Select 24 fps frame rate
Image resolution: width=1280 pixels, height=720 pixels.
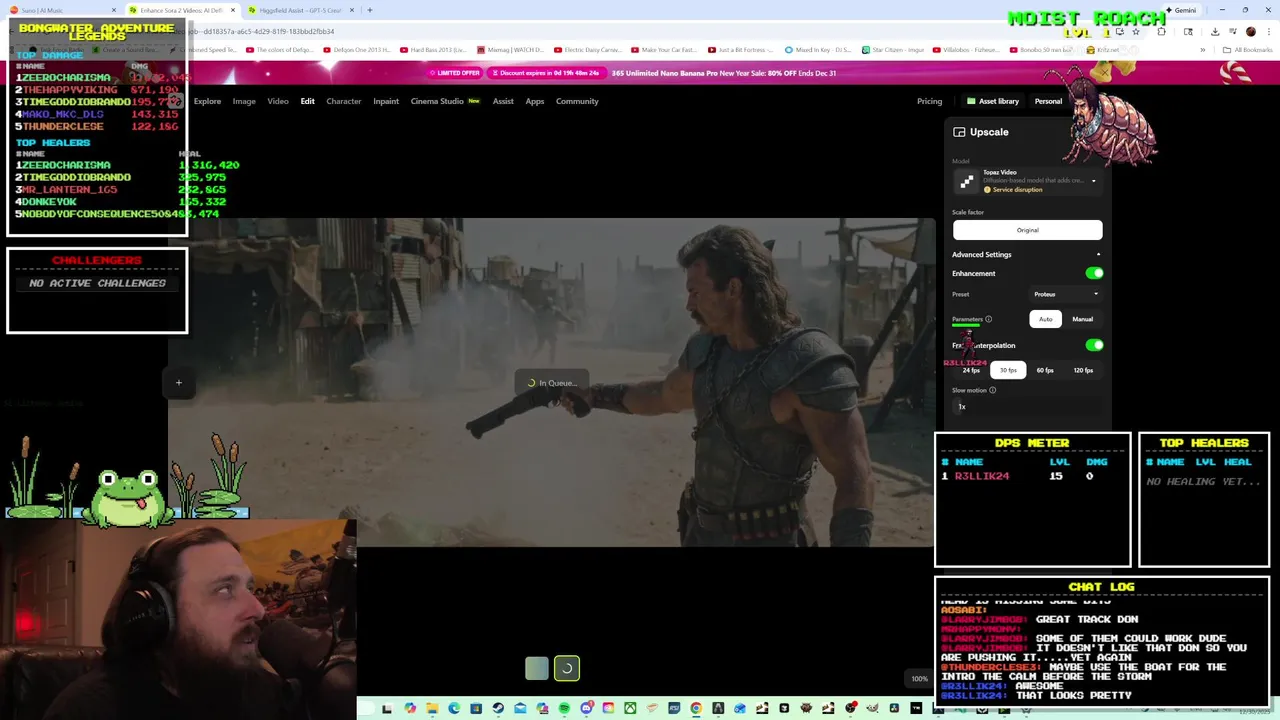click(971, 370)
